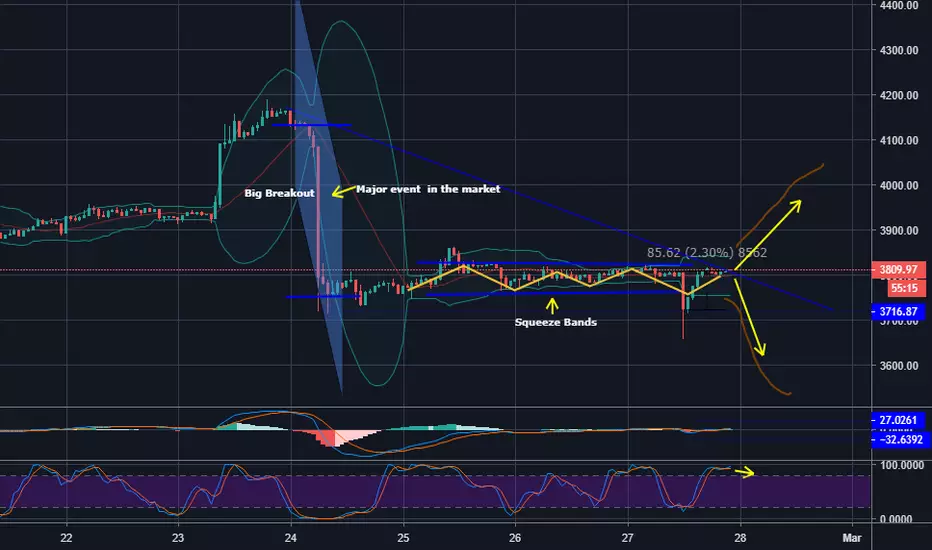
Task: Click the Mar label on time axis
Action: 852,538
